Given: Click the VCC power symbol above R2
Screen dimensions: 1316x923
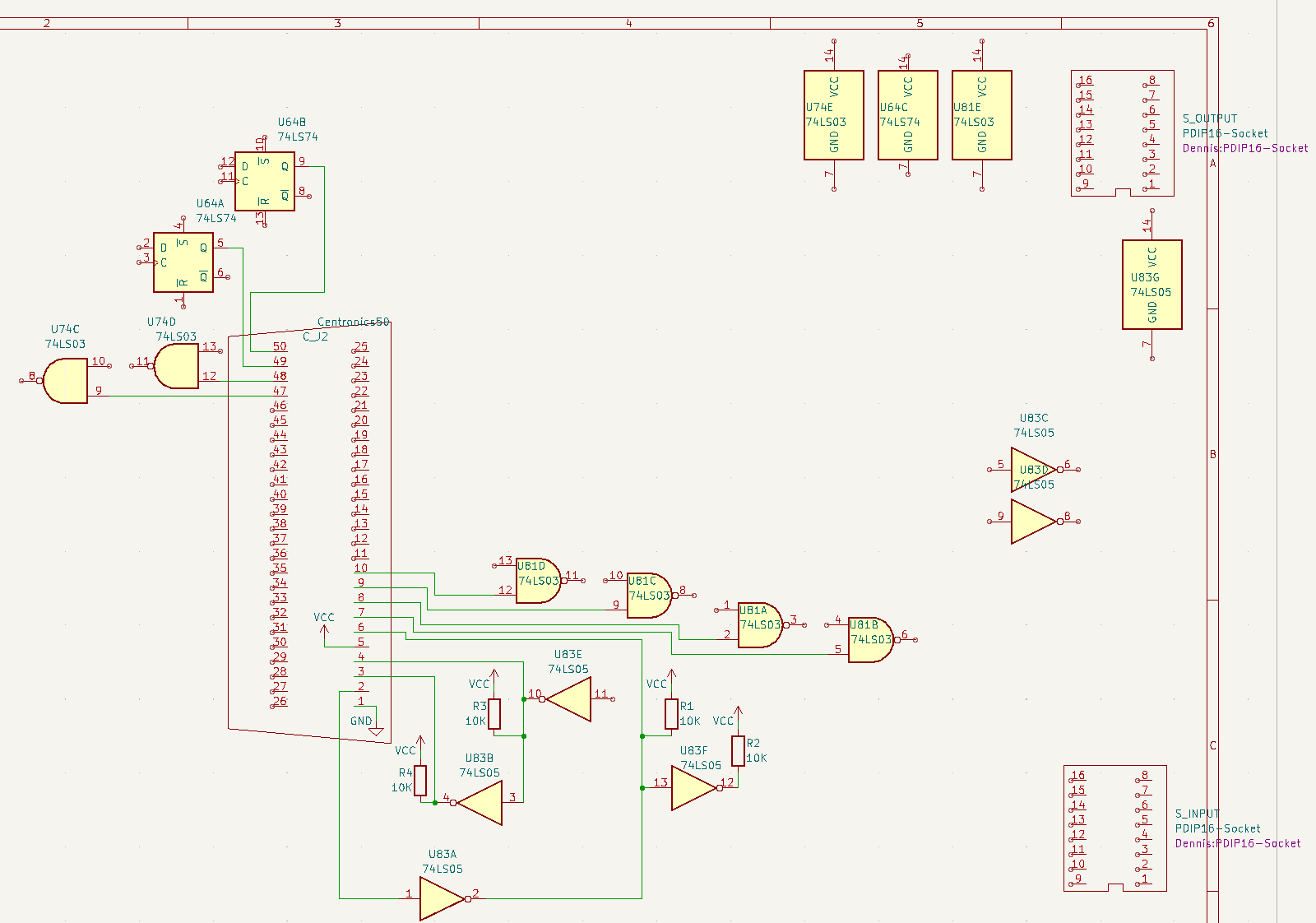Looking at the screenshot, I should click(739, 712).
